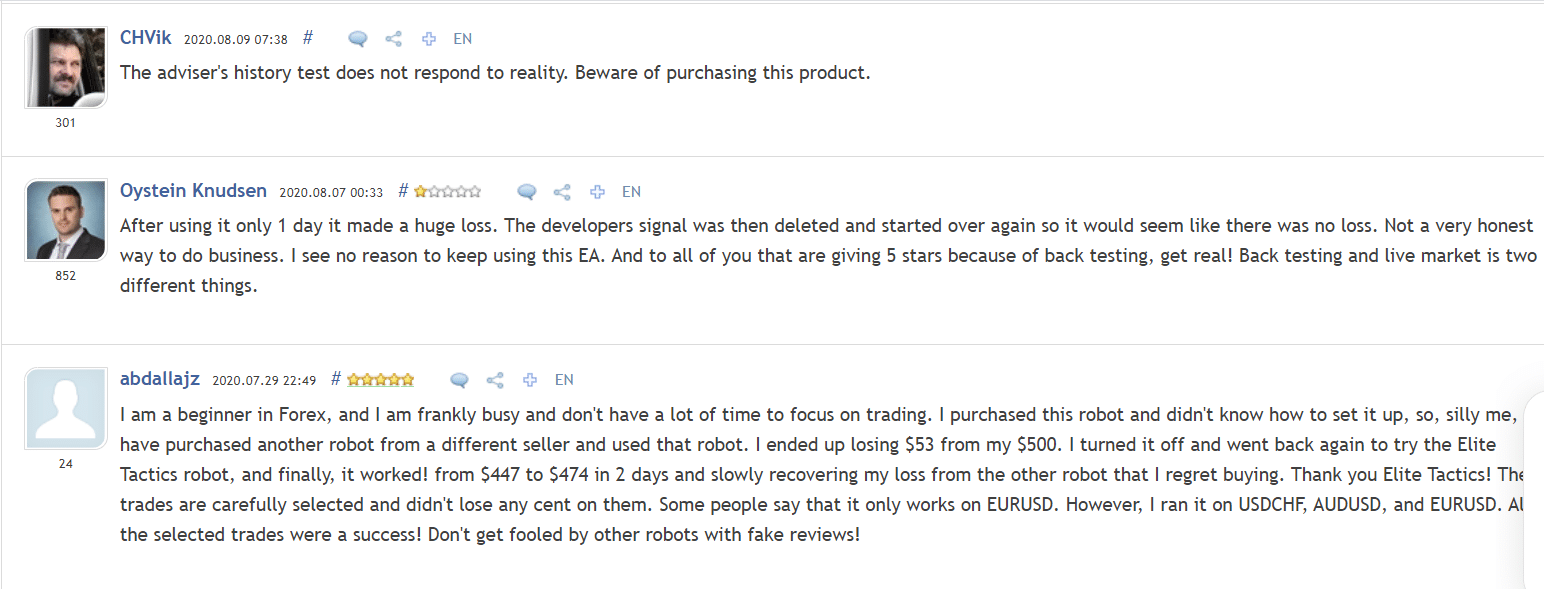Open reply bubble on Oystein Knudsen's review
This screenshot has width=1544, height=589.
click(x=527, y=192)
